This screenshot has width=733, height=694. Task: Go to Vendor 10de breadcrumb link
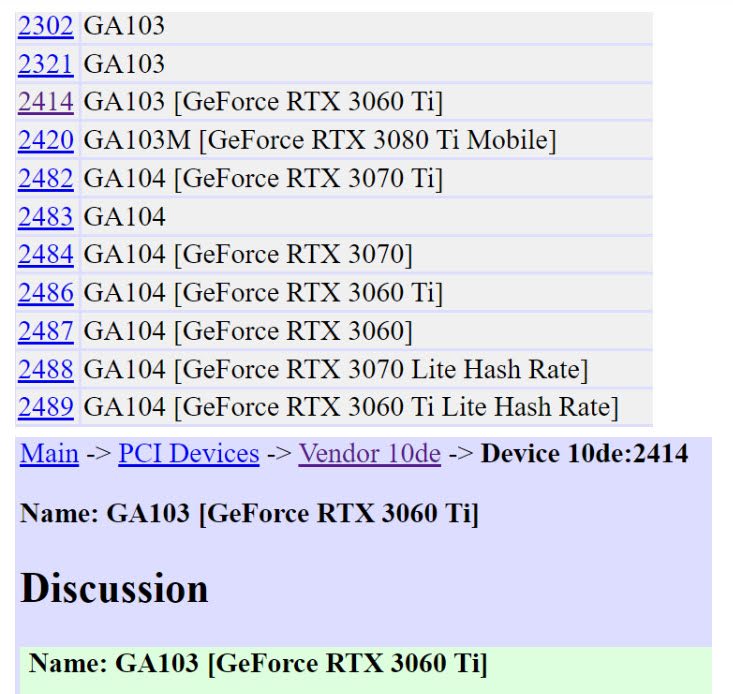click(370, 454)
